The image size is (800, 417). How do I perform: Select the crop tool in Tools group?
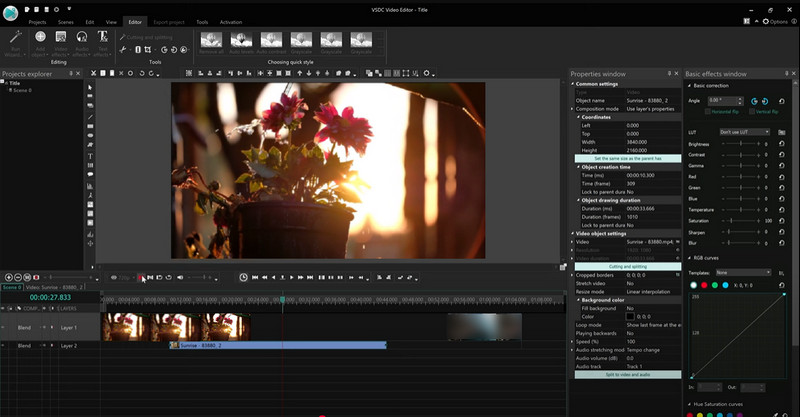point(147,50)
